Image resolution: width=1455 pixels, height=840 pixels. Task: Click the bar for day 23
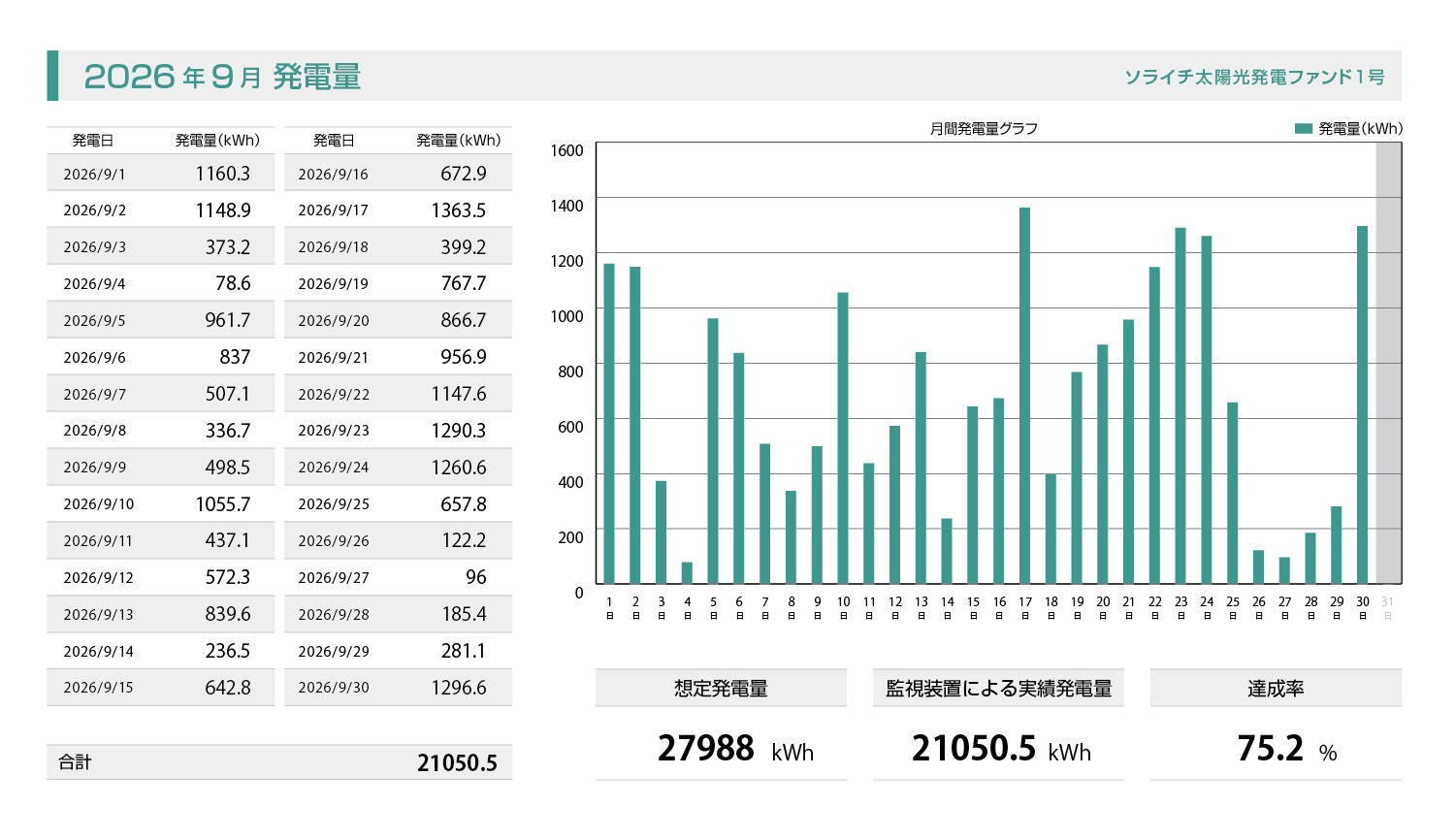[x=1180, y=405]
